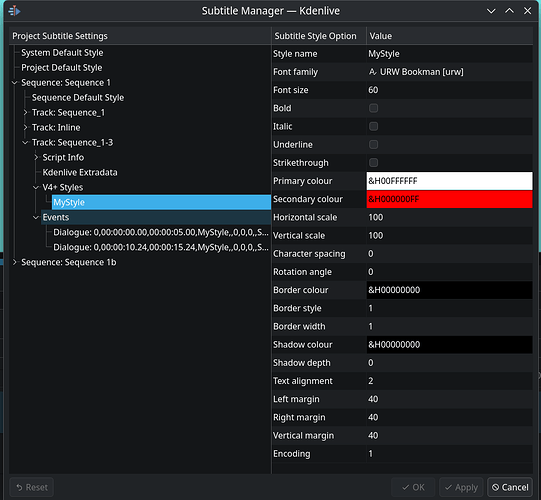Collapse the V4+ Styles node
This screenshot has width=541, height=500.
(x=36, y=187)
